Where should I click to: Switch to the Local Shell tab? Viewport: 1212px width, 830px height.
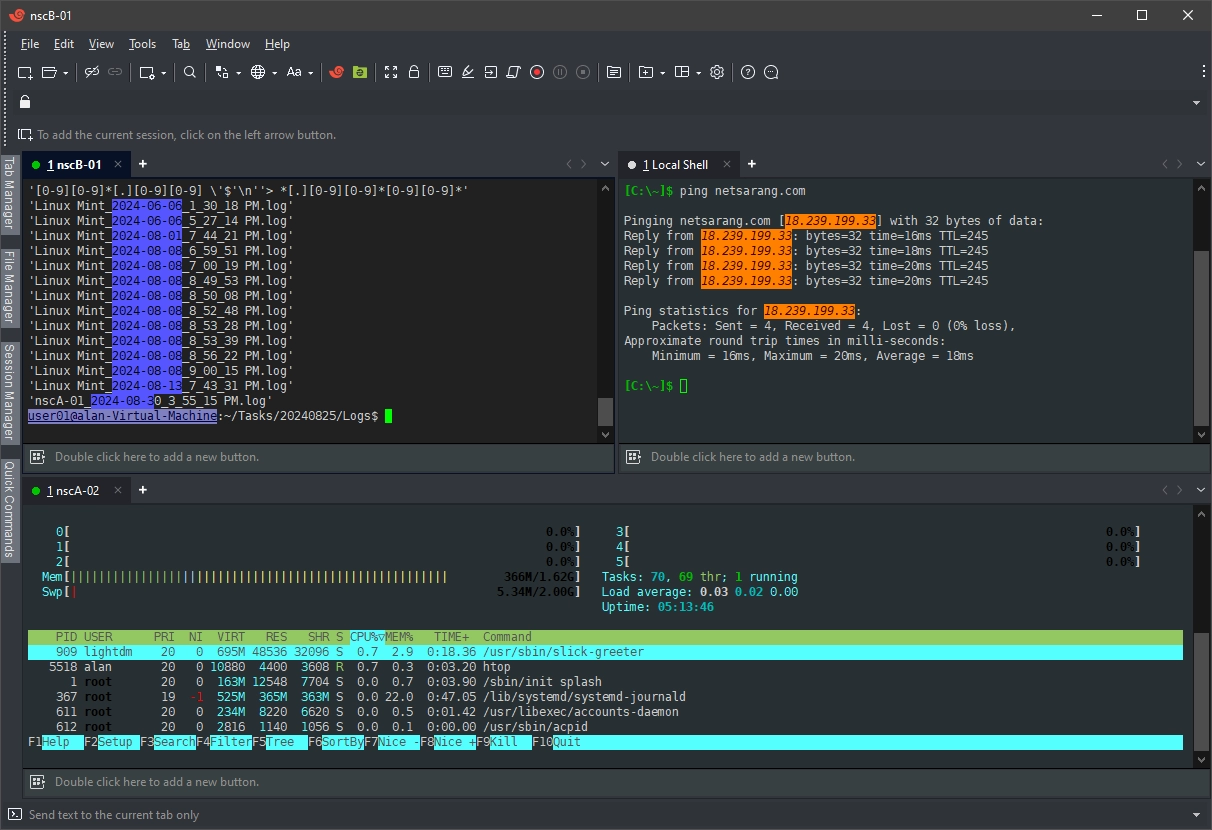[676, 164]
